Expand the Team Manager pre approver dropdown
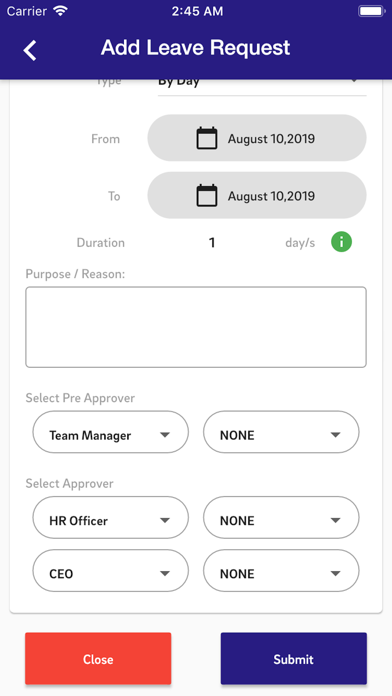Image resolution: width=392 pixels, height=696 pixels. (111, 432)
